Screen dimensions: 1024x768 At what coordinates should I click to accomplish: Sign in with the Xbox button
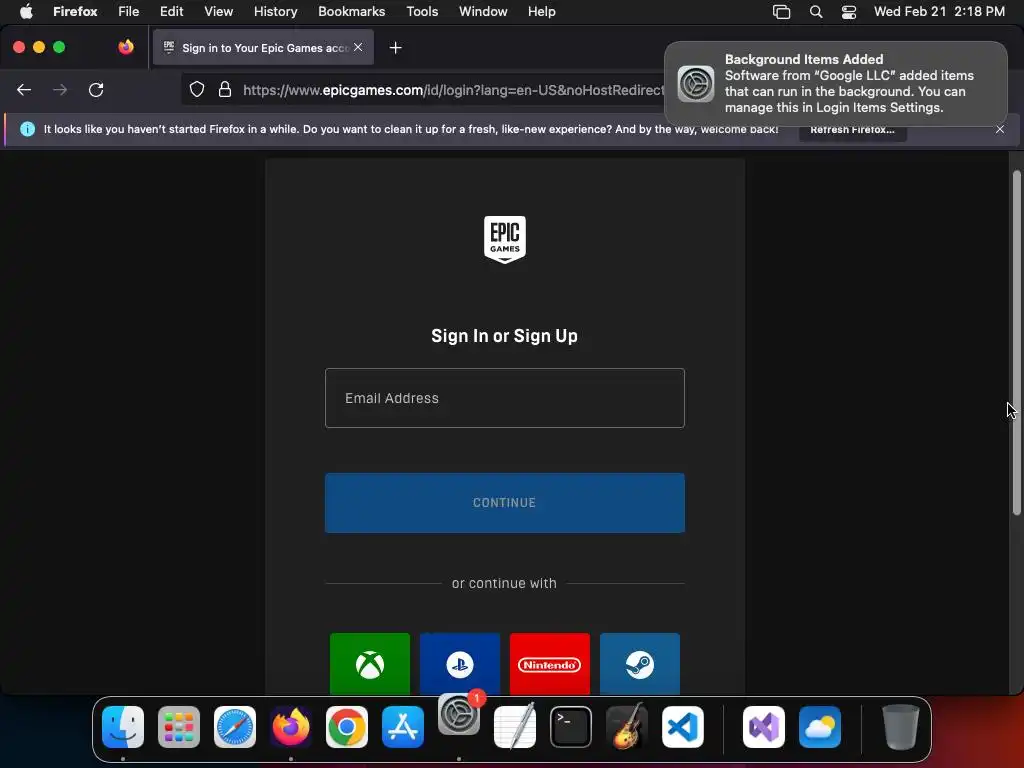click(370, 664)
